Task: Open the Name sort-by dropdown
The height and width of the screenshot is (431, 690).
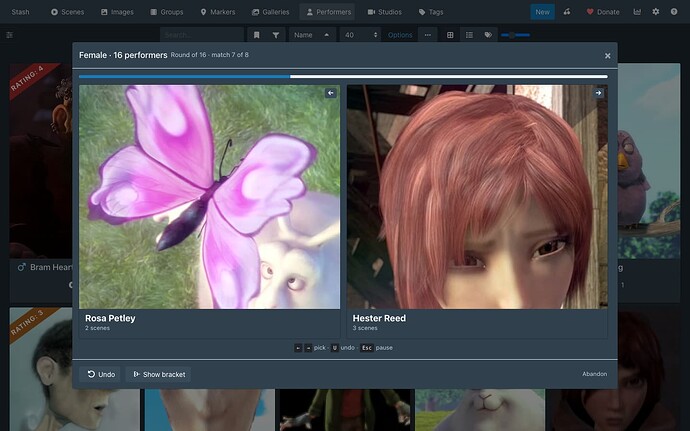Action: click(x=312, y=35)
